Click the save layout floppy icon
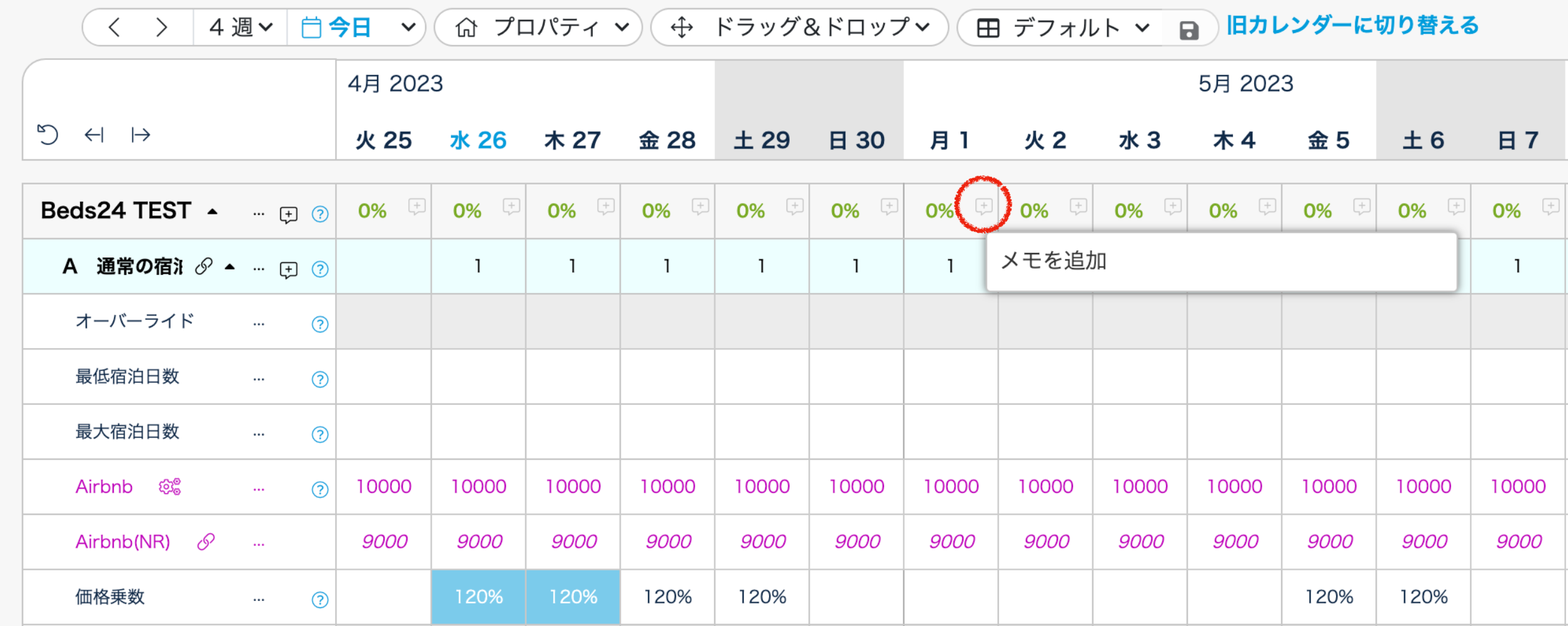This screenshot has height=626, width=1568. [x=1189, y=29]
